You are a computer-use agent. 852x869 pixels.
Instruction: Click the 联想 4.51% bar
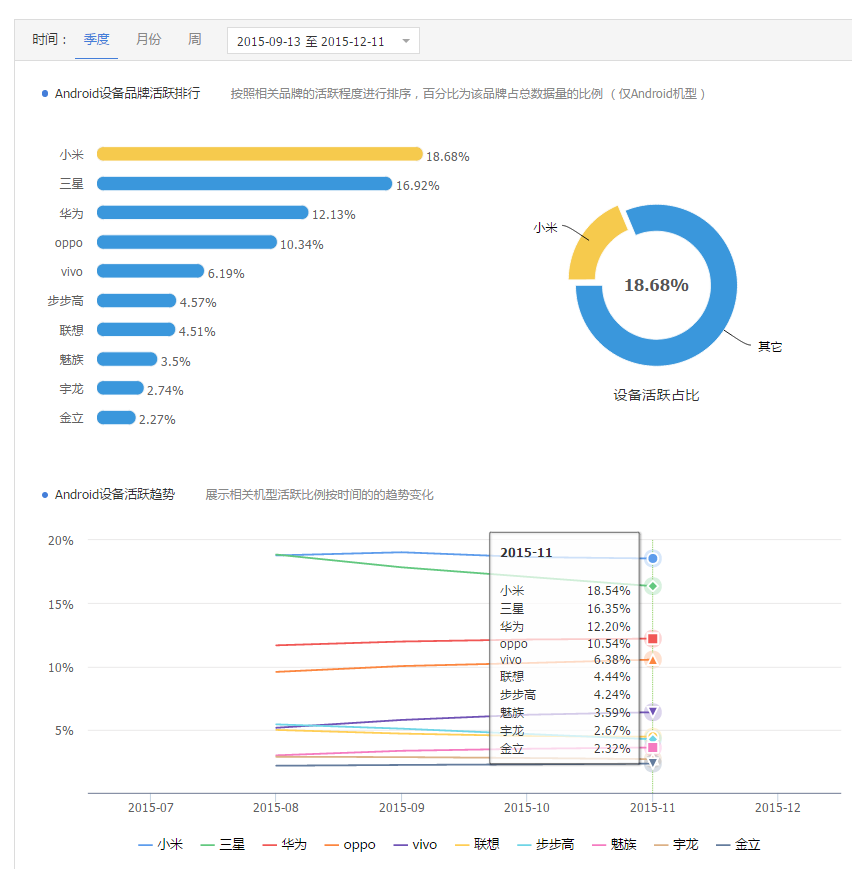(136, 329)
